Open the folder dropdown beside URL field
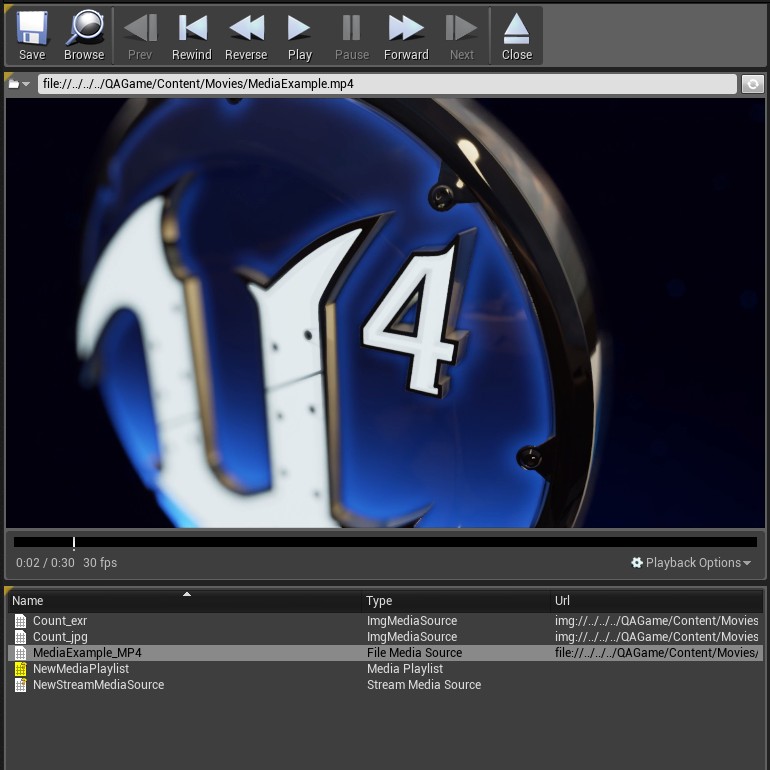 pos(19,84)
